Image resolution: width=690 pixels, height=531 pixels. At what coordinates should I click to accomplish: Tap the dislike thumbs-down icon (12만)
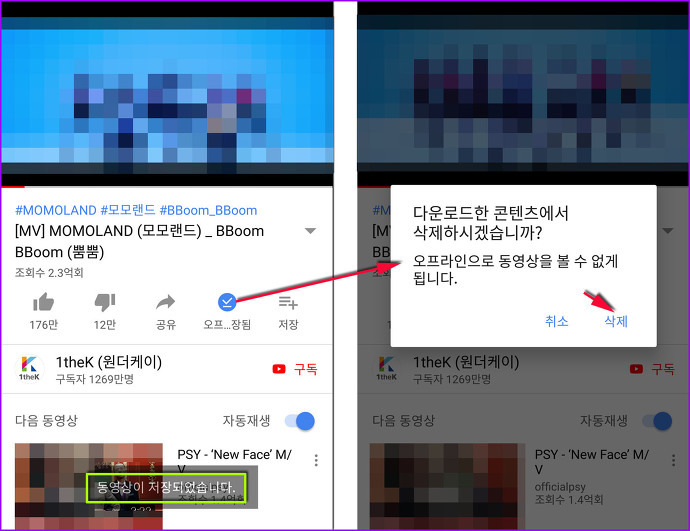click(105, 302)
